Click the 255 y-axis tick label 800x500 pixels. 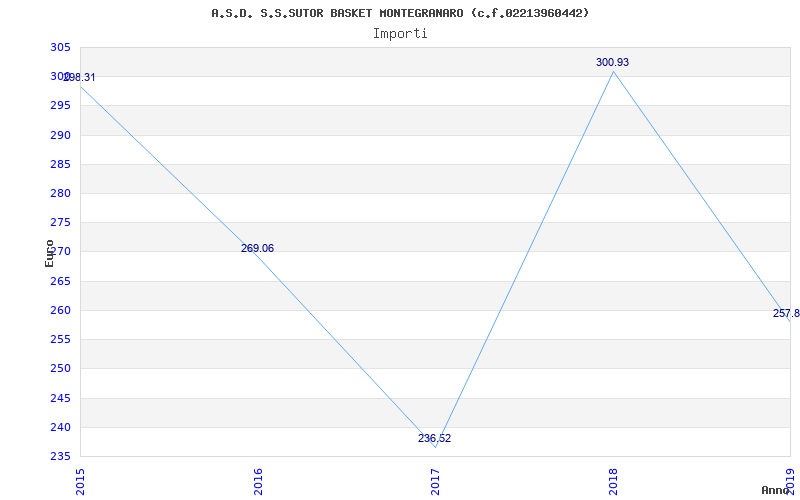coord(60,340)
